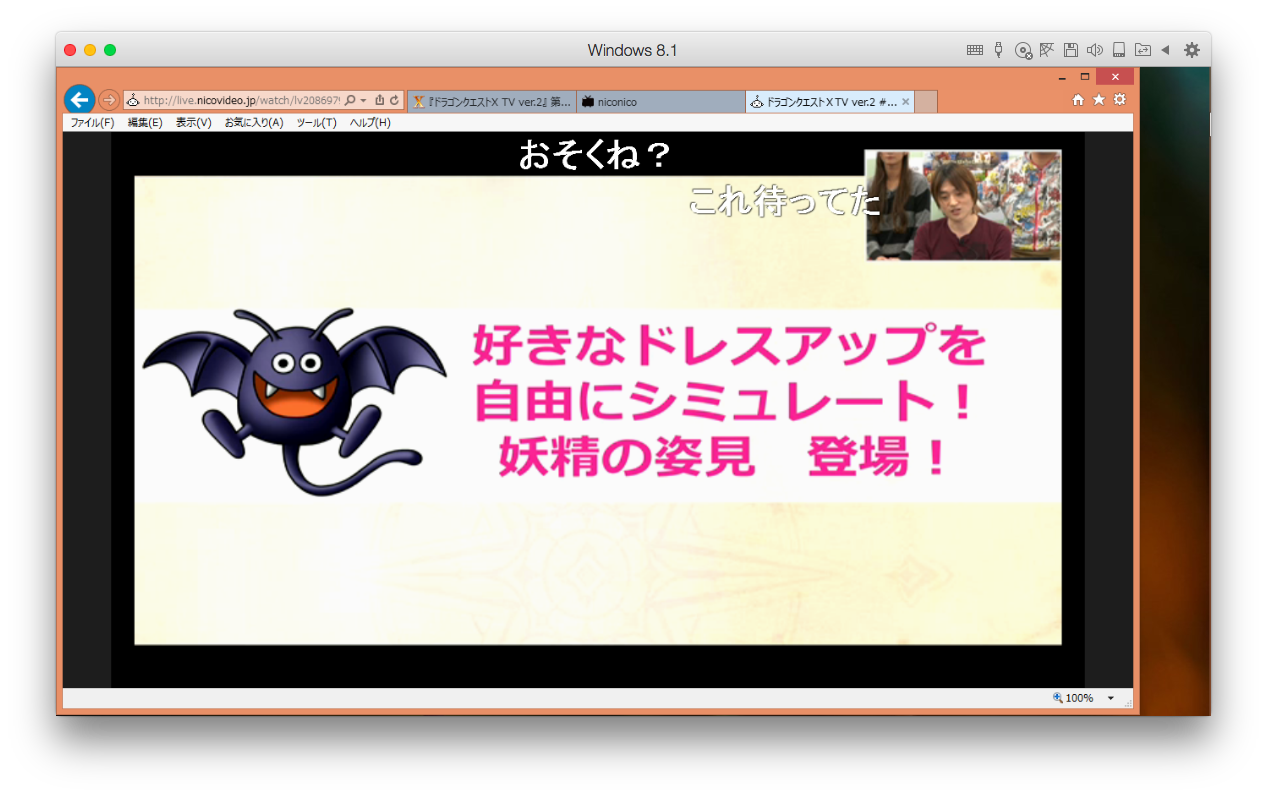The width and height of the screenshot is (1267, 796).
Task: Open the address bar autocomplete dropdown arrow
Action: tap(363, 101)
